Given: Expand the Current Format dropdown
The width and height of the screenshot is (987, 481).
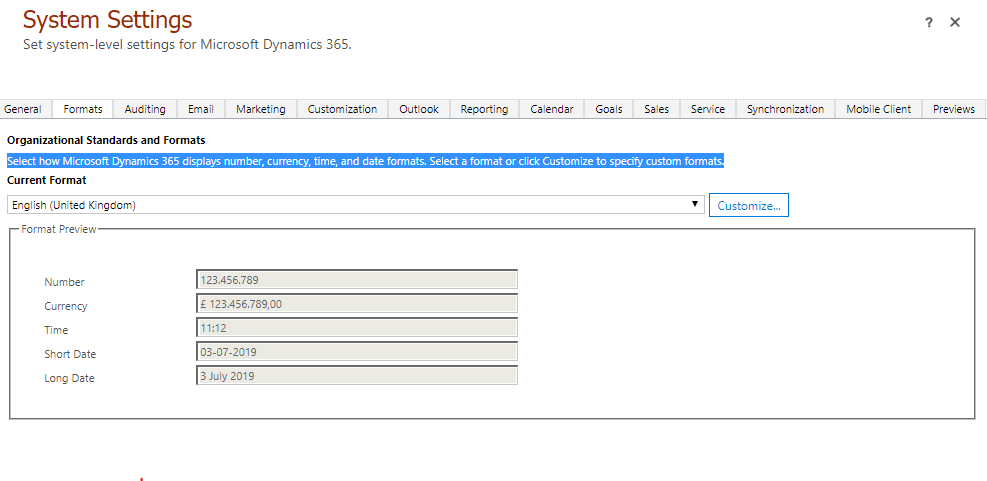Looking at the screenshot, I should (356, 205).
